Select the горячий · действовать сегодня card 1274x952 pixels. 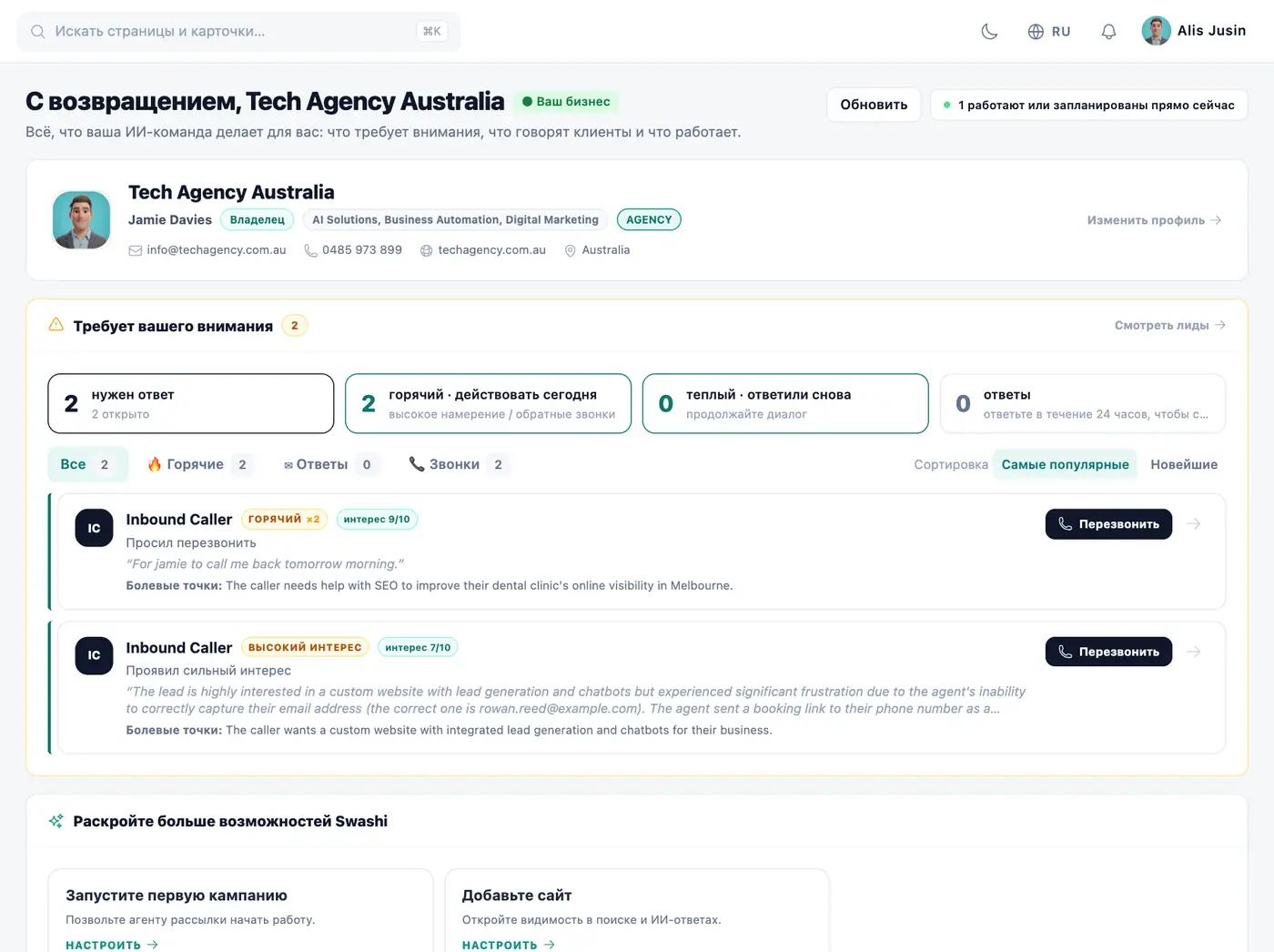coord(488,403)
